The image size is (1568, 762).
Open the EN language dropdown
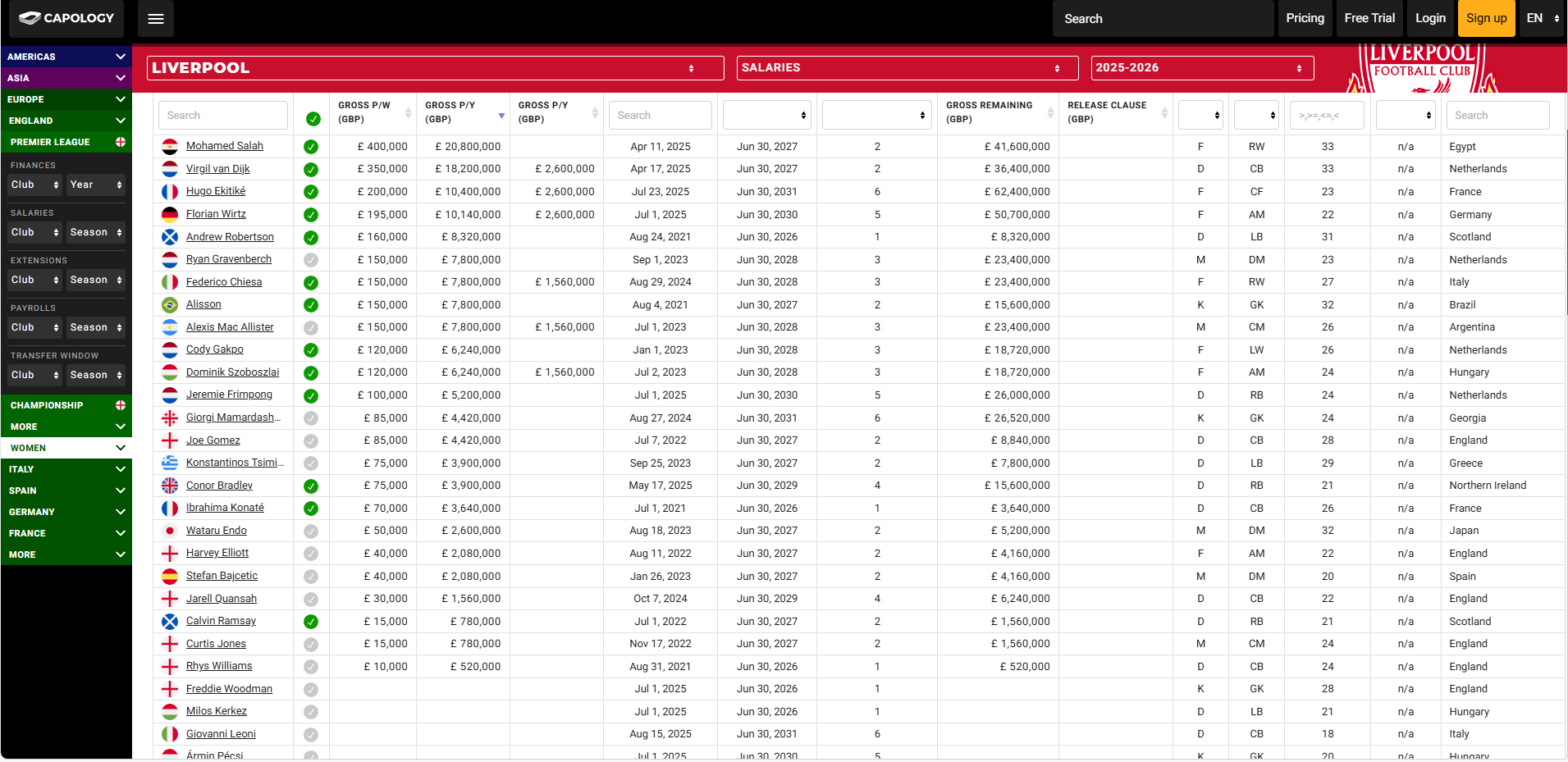pyautogui.click(x=1543, y=18)
